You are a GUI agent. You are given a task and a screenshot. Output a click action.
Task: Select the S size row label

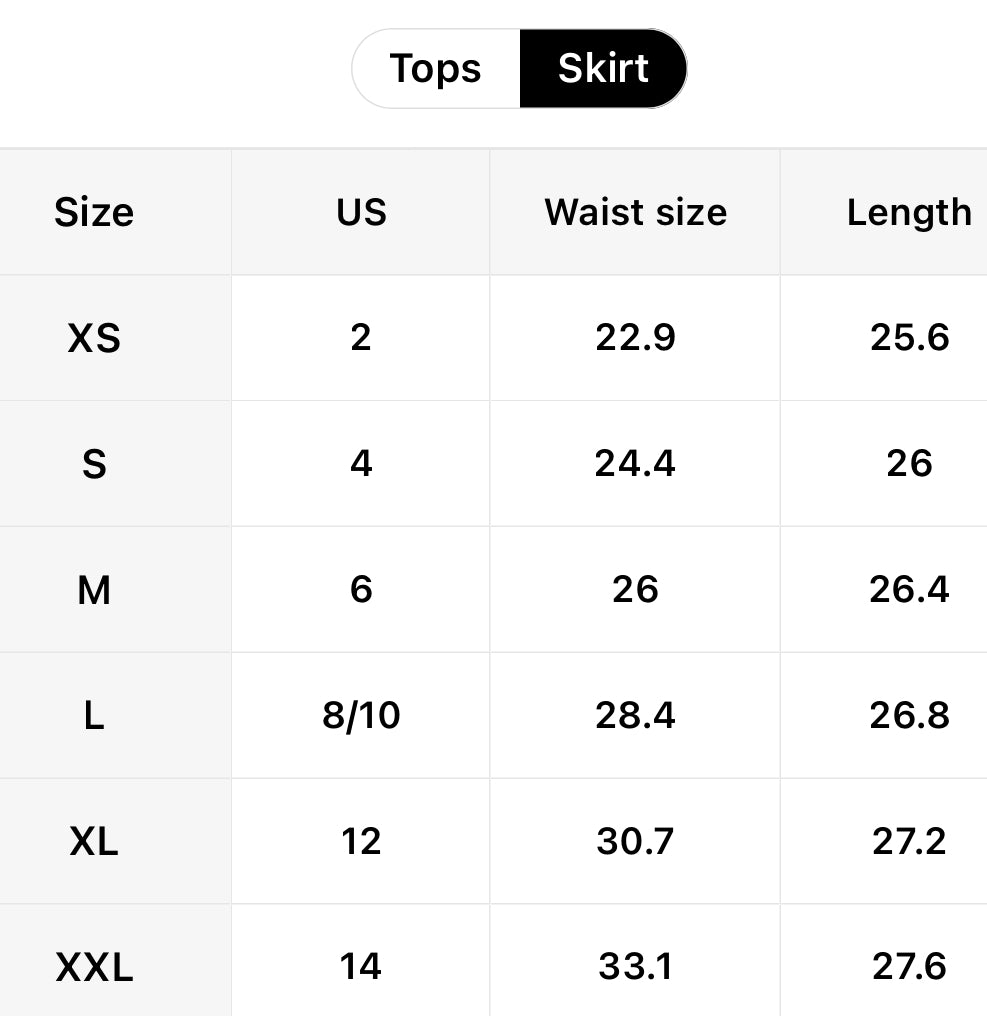click(x=94, y=464)
